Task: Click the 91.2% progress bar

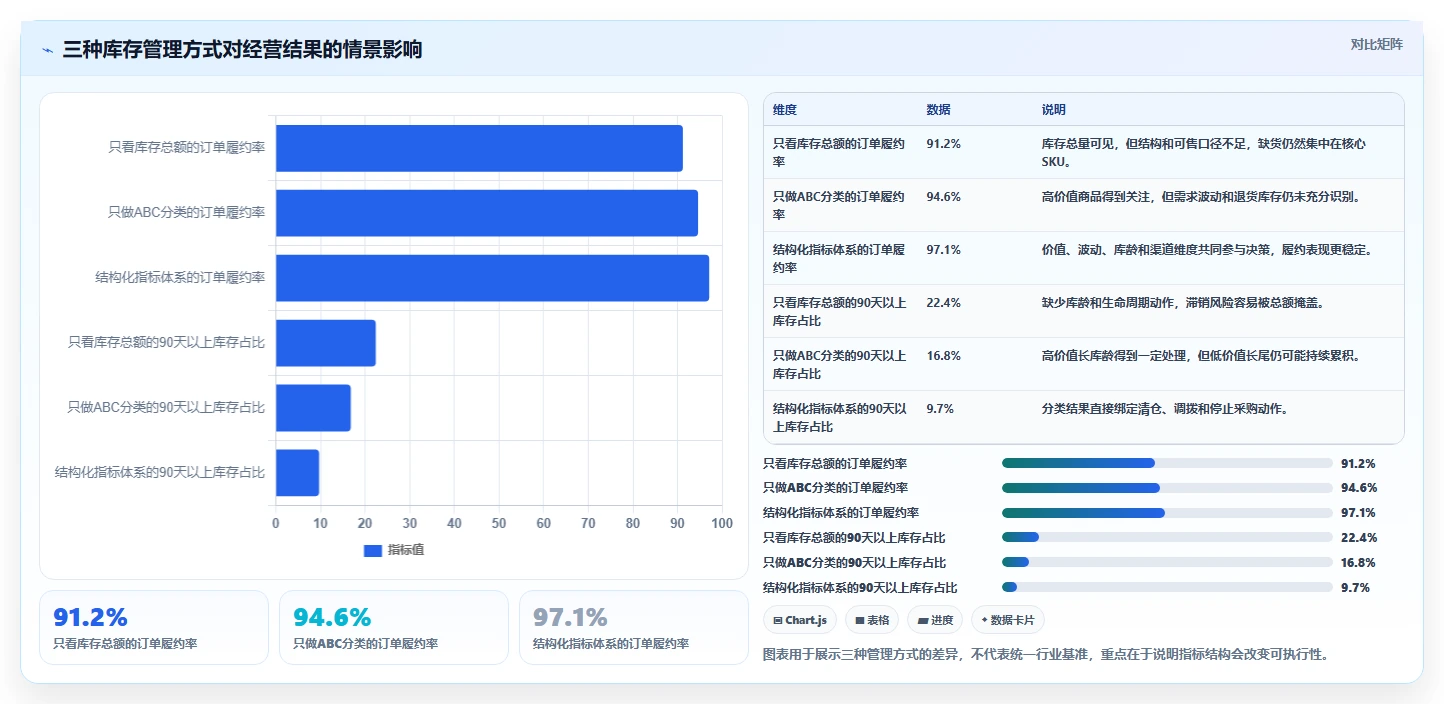Action: coord(1167,463)
